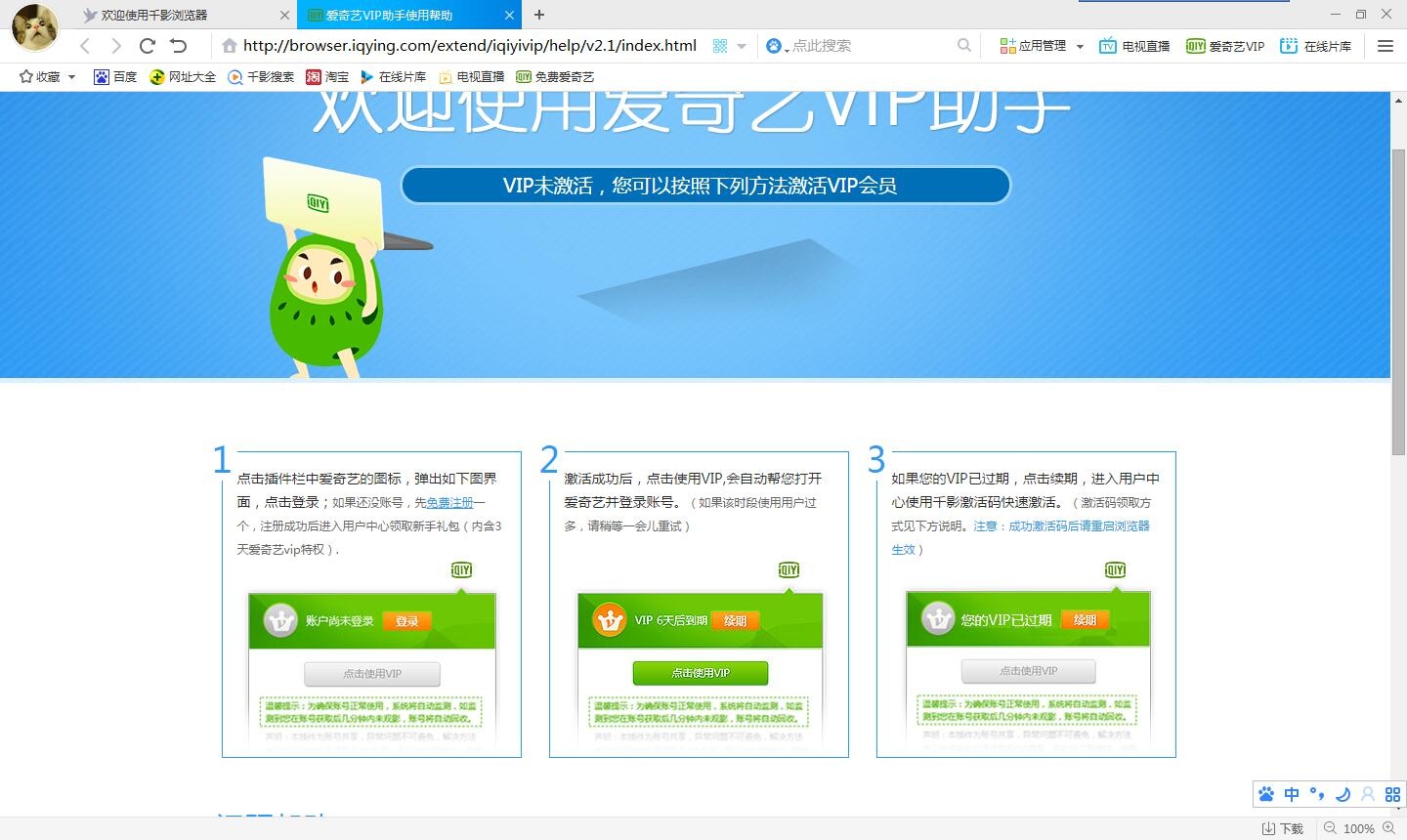Close the 欢迎使用千影浏览器 tab
This screenshot has width=1407, height=840.
[x=284, y=15]
